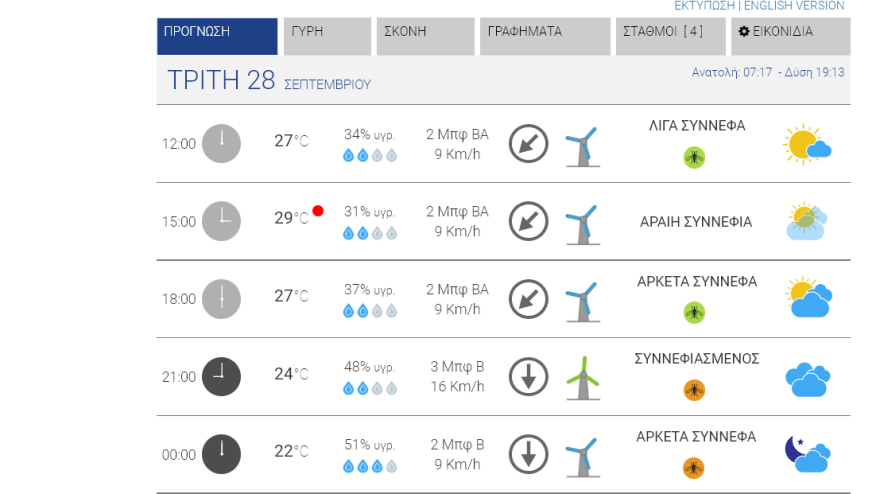
Task: Click the humidity droplets at 18:00
Action: click(x=370, y=311)
